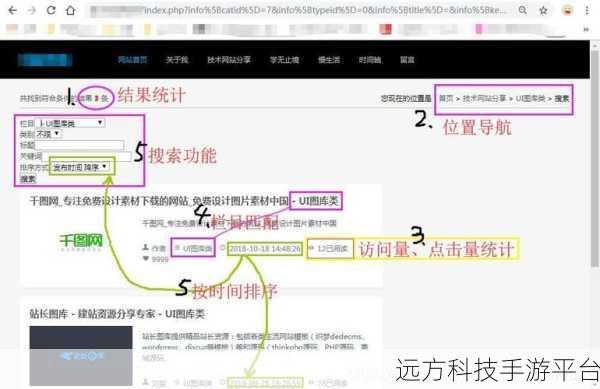
Task: Click the author person icon in 千图网 result
Action: point(145,248)
